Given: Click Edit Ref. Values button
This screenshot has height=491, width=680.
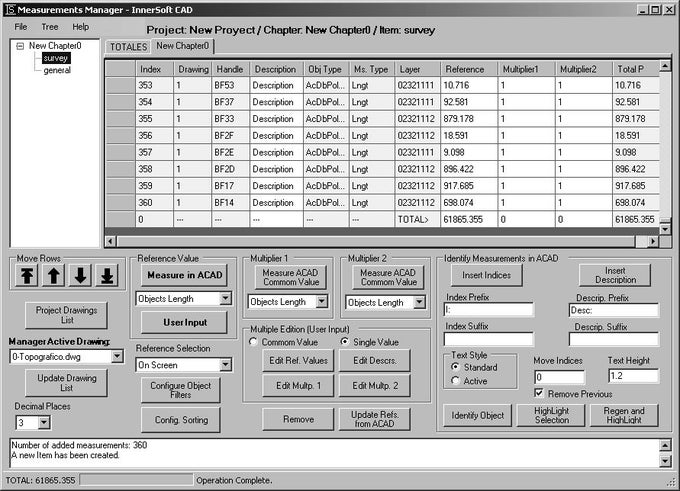Looking at the screenshot, I should click(x=298, y=360).
